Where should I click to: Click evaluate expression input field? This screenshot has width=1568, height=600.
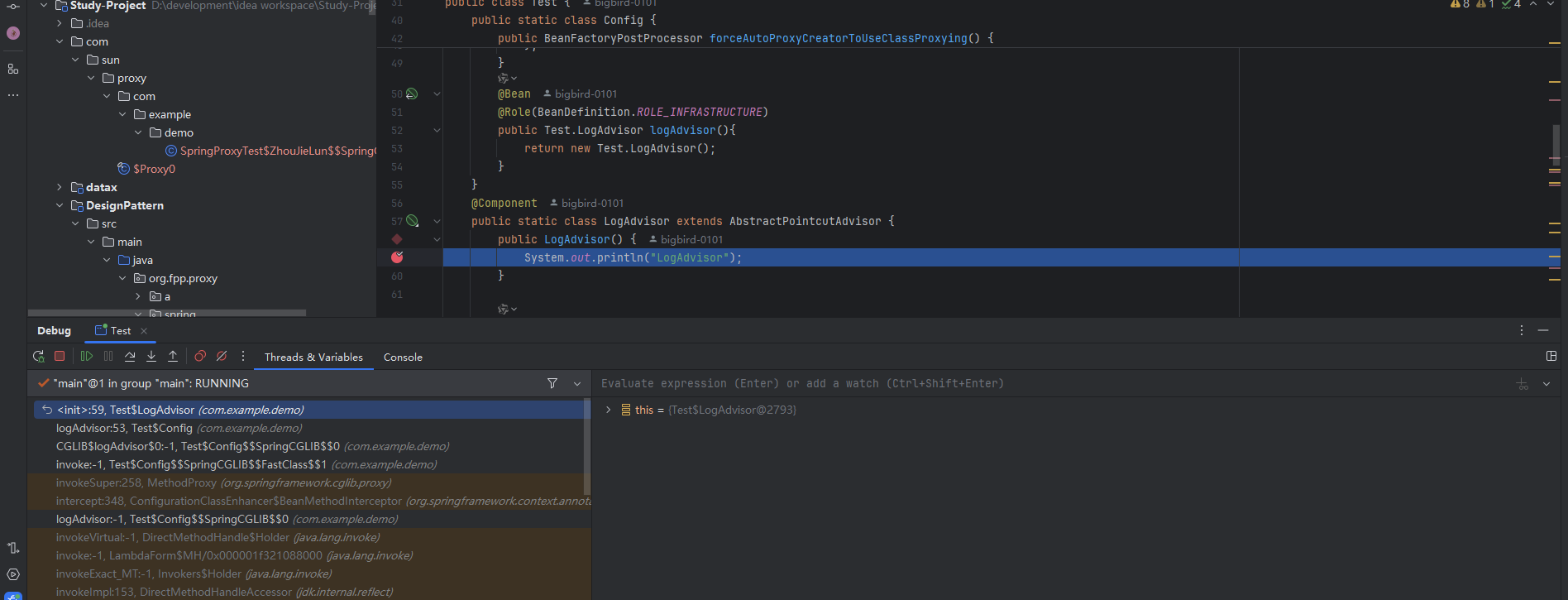click(1050, 383)
